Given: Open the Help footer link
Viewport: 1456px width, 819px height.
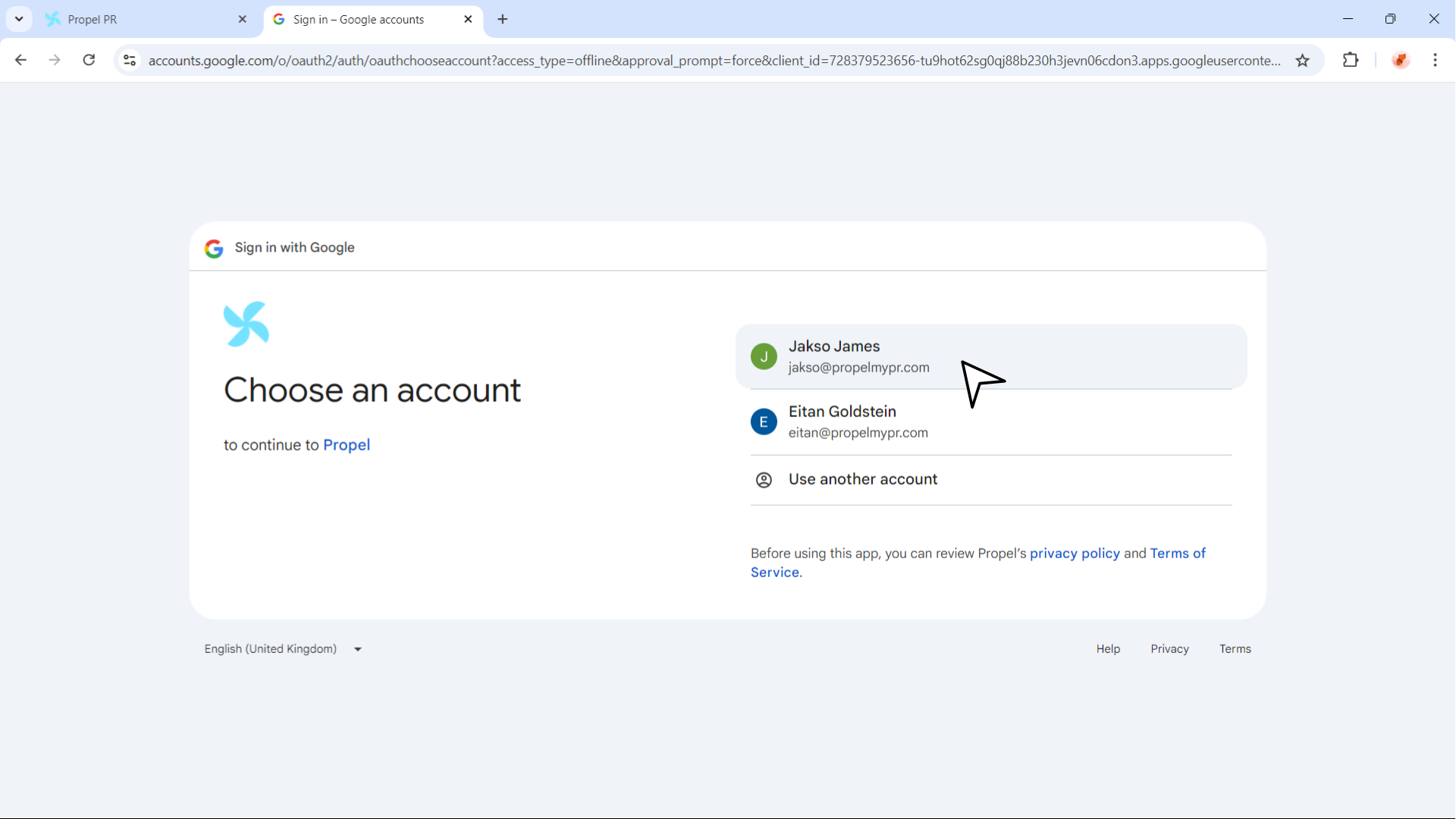Looking at the screenshot, I should [1108, 649].
